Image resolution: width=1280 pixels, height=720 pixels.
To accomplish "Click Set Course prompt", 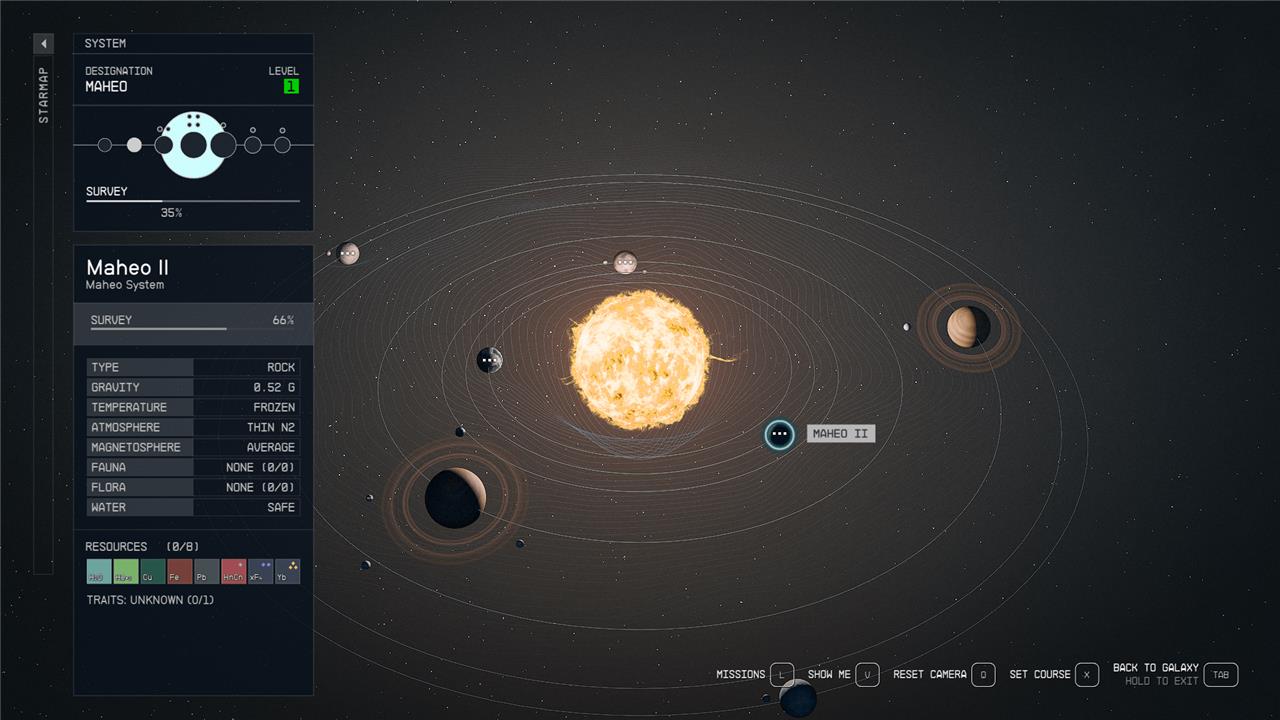I will point(1086,675).
